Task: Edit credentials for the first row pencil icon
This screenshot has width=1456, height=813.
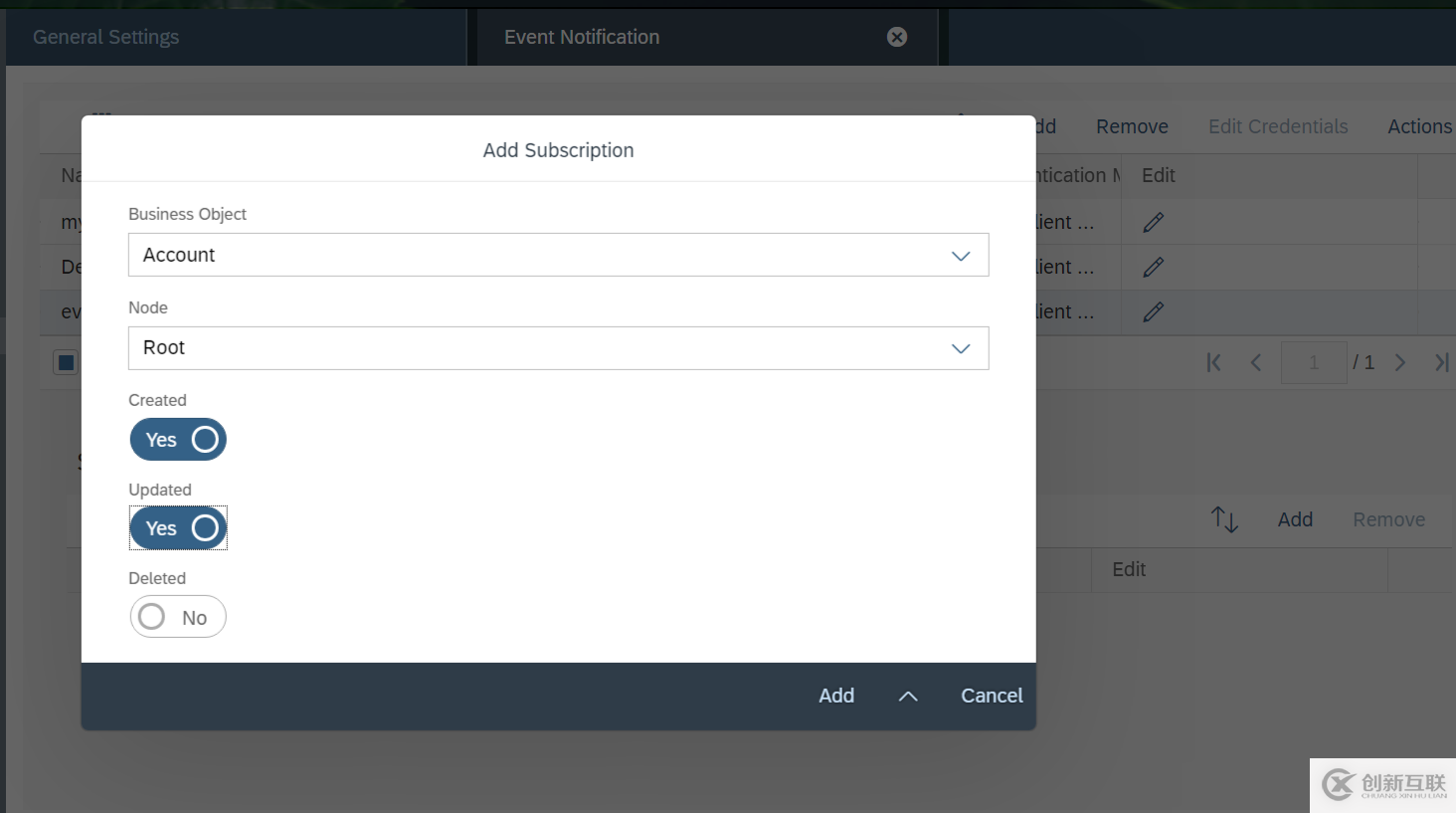Action: (1152, 221)
